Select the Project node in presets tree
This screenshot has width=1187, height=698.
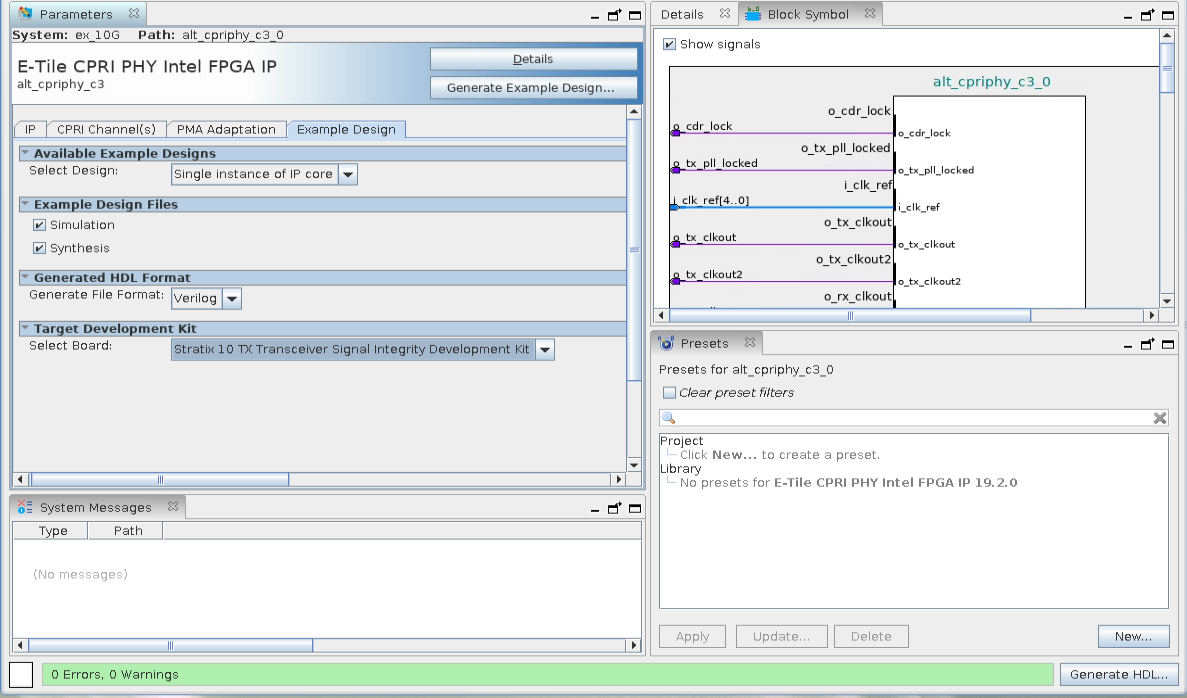(681, 441)
